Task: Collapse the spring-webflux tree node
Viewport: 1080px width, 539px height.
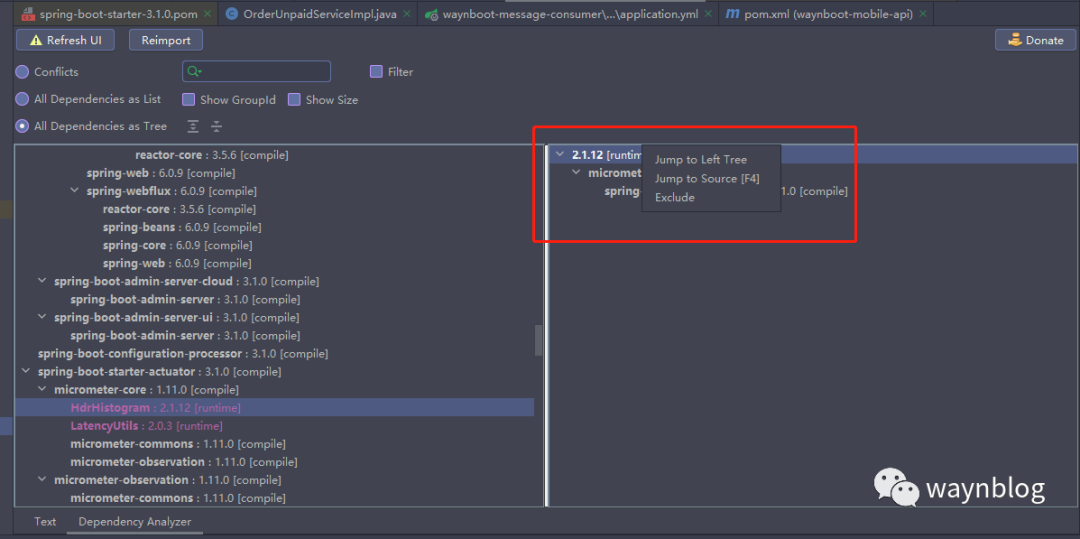Action: [74, 191]
